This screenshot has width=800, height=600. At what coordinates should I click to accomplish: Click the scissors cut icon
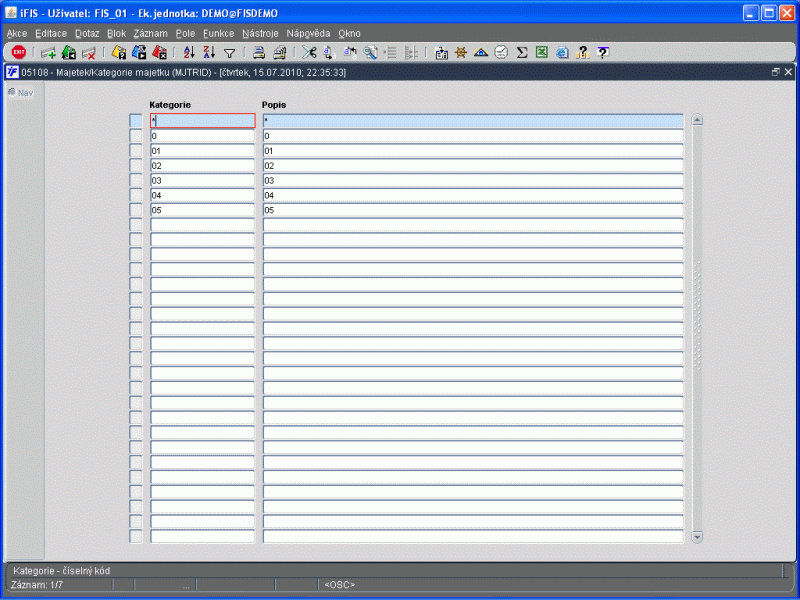(309, 52)
